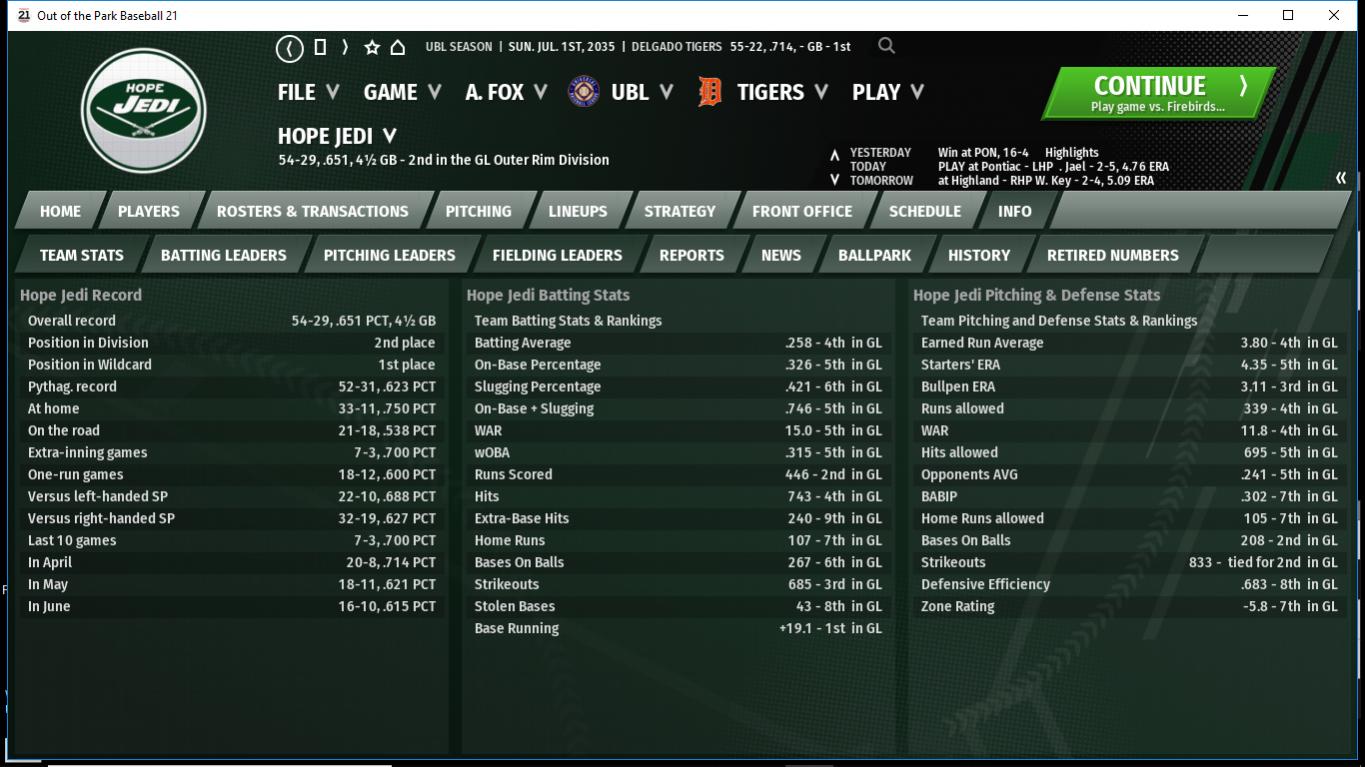Click the Out of the Park Baseball title-bar icon
The image size is (1365, 767).
[x=24, y=15]
